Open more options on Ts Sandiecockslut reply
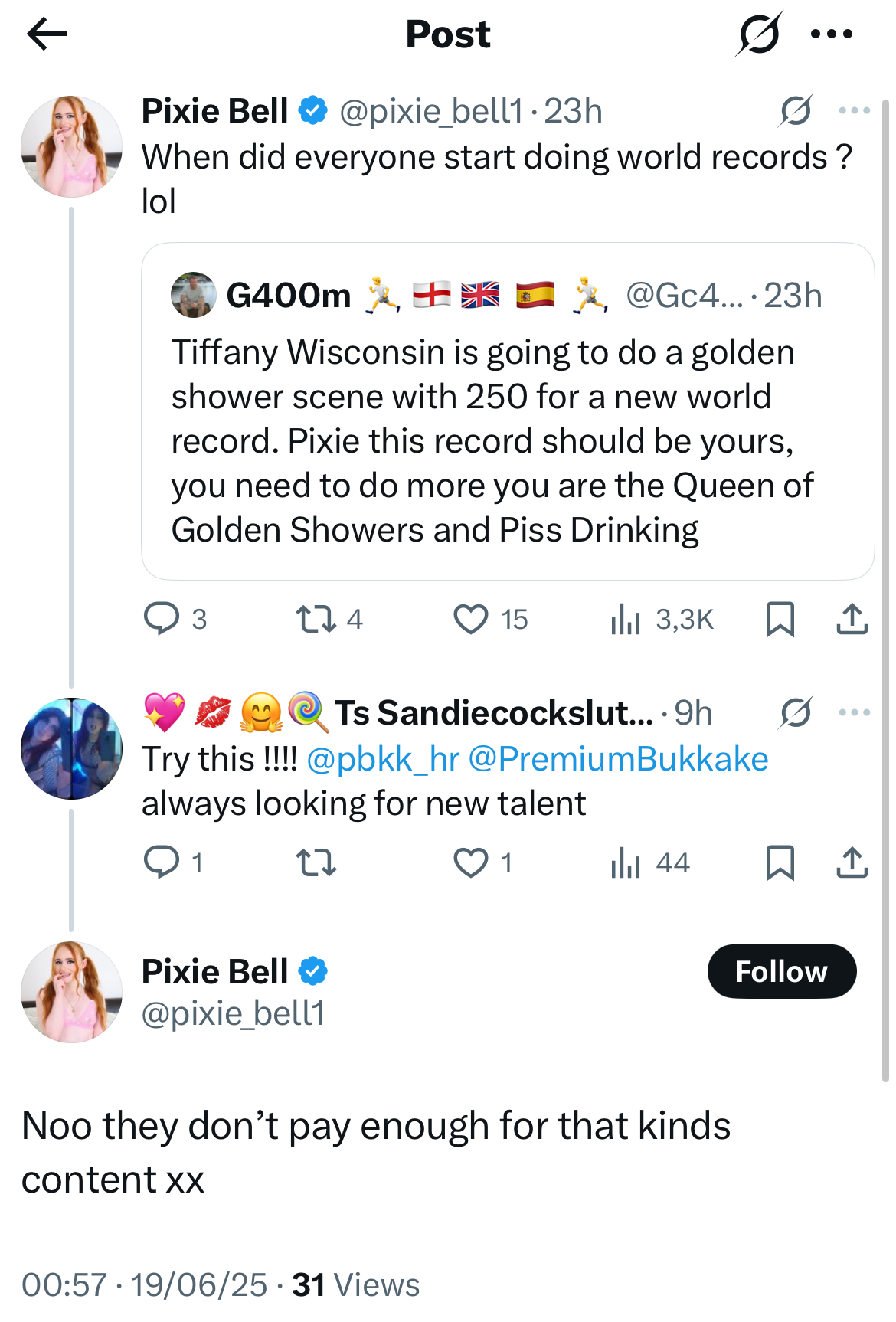The width and height of the screenshot is (896, 1322). pos(854,713)
